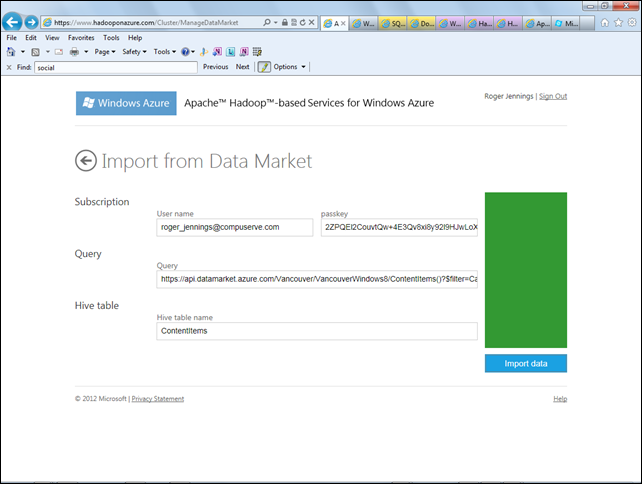Screen dimensions: 642x484
Task: Open the Edit menu
Action: (31, 38)
